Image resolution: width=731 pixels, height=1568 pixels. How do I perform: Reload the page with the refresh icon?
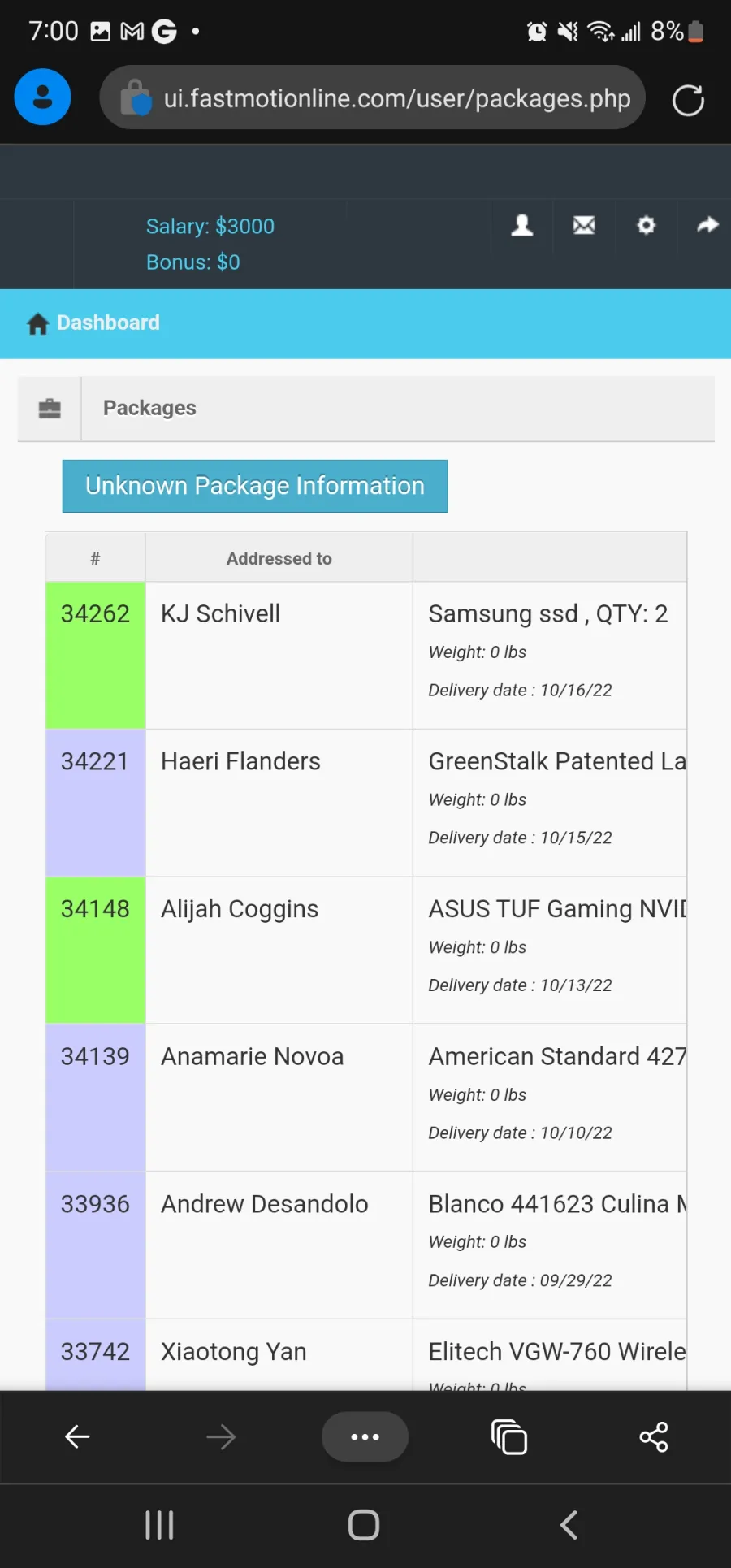[x=687, y=100]
